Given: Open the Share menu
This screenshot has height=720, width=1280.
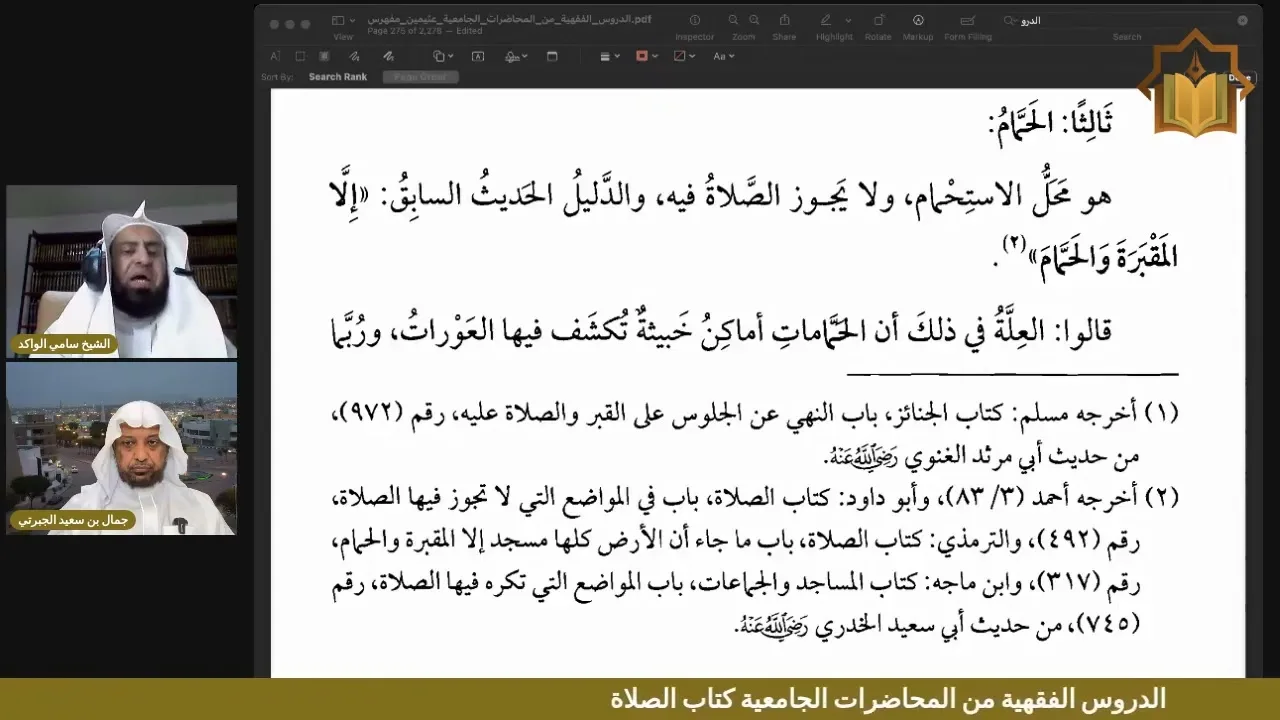Looking at the screenshot, I should click(x=784, y=20).
